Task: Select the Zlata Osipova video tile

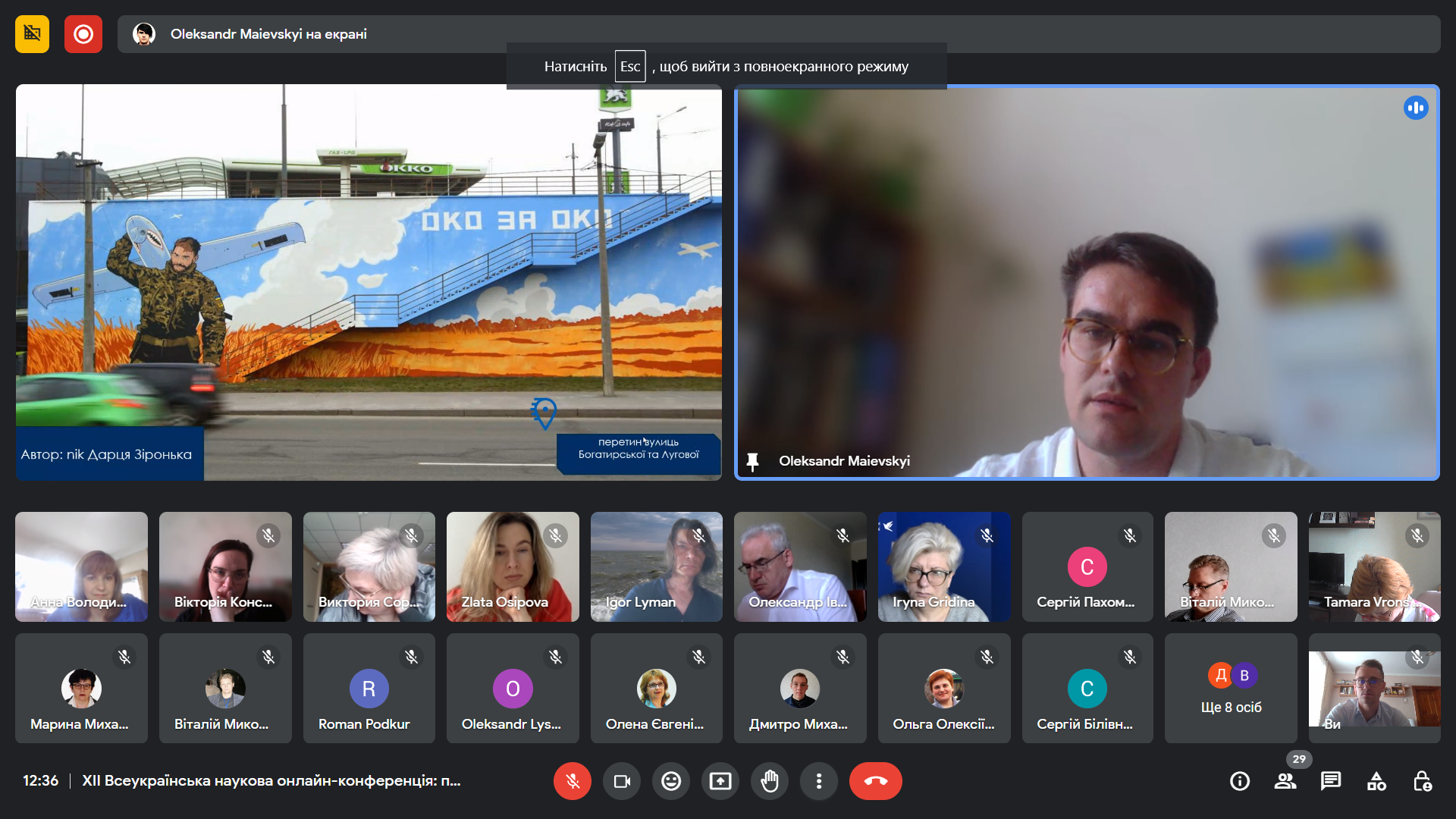Action: [513, 566]
